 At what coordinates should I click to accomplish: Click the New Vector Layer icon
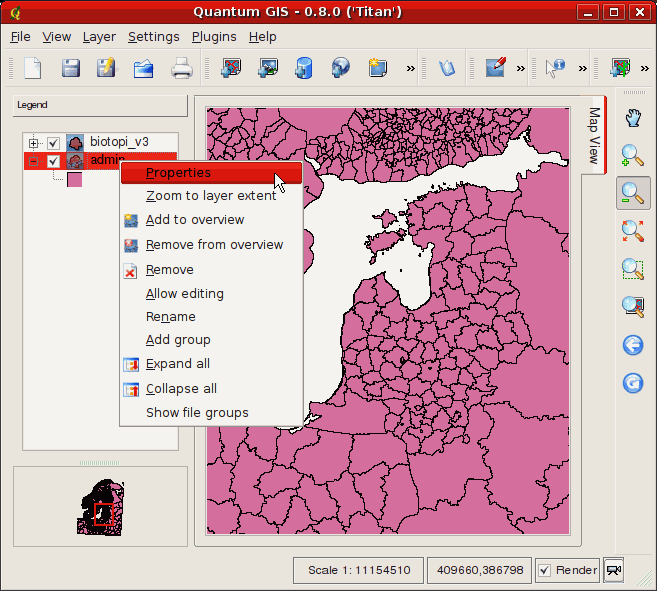[x=377, y=68]
